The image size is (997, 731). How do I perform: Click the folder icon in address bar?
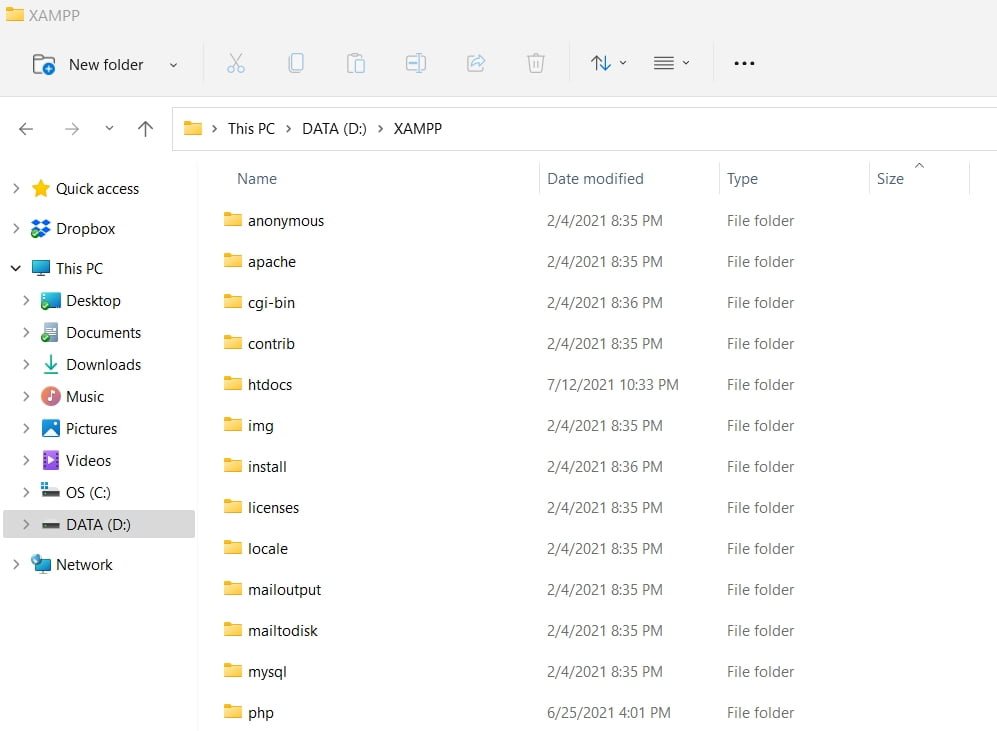pyautogui.click(x=193, y=128)
